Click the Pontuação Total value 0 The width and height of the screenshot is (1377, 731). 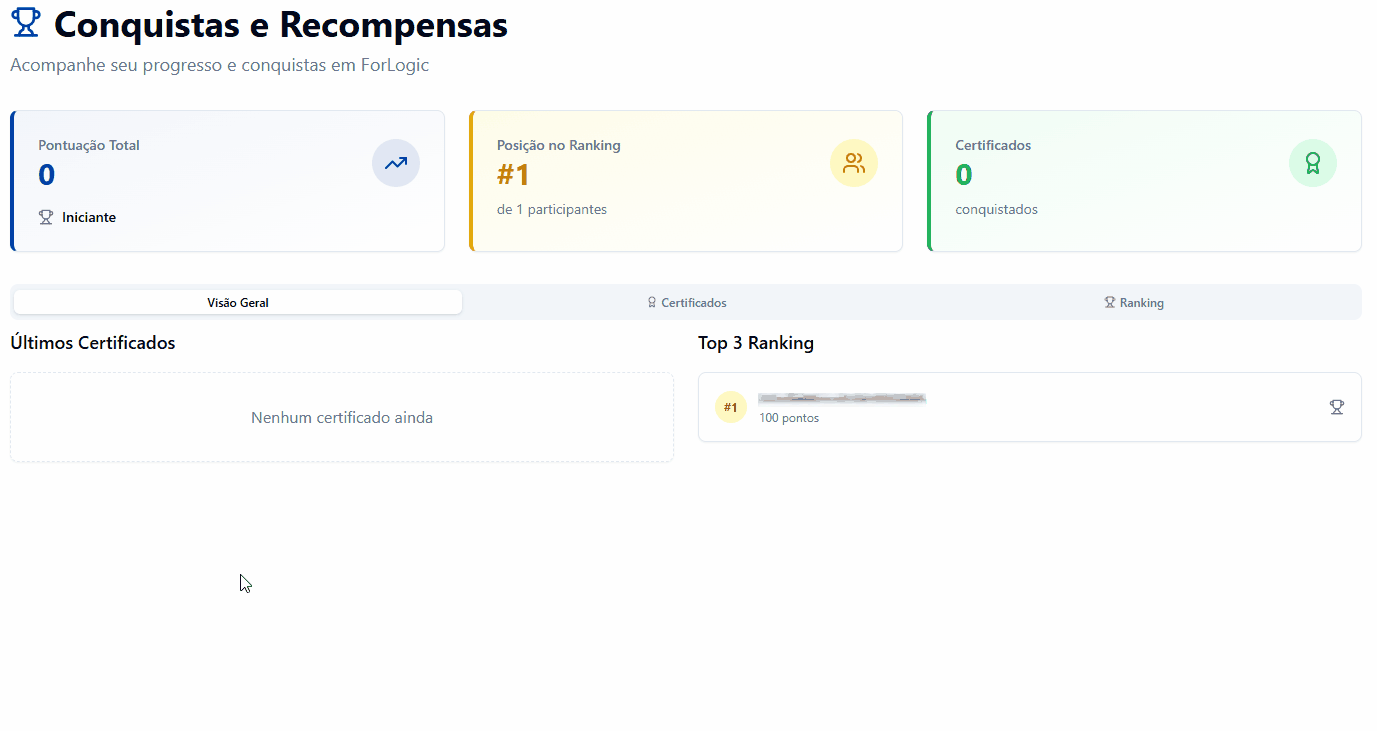click(x=47, y=175)
